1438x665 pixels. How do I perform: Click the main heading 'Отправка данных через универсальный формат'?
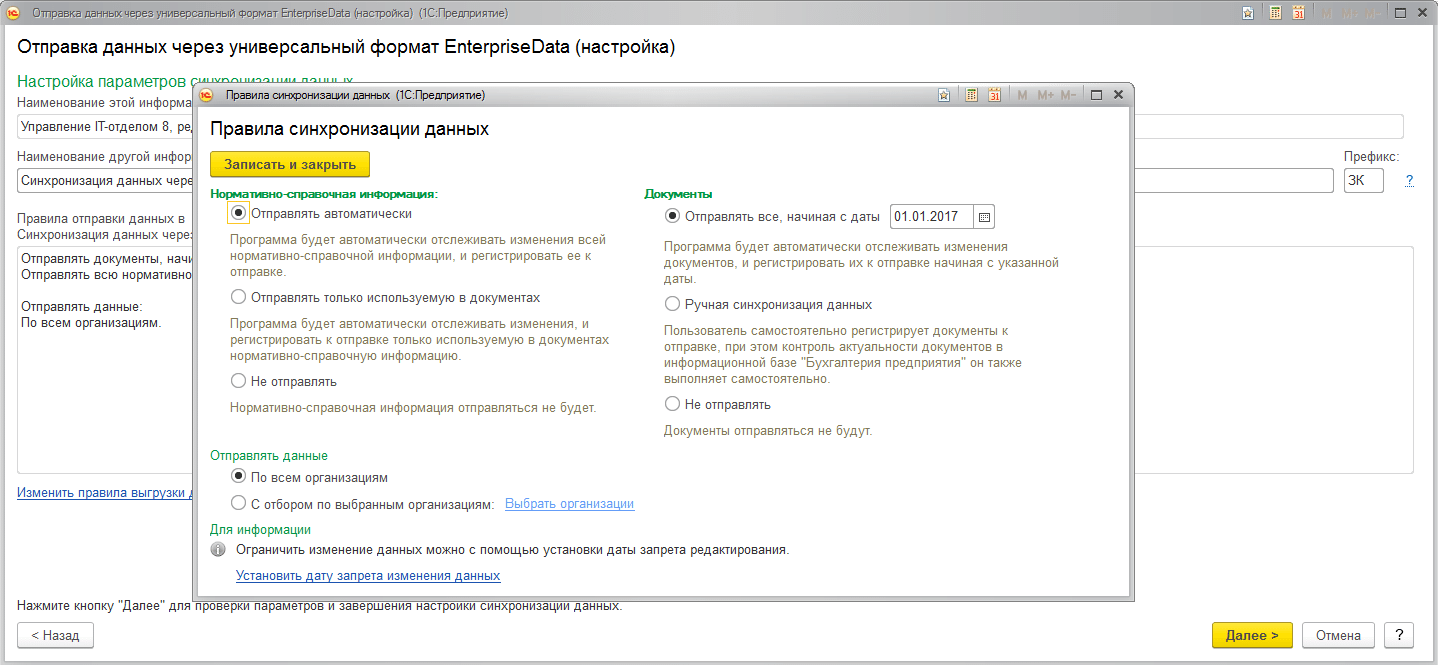[346, 47]
